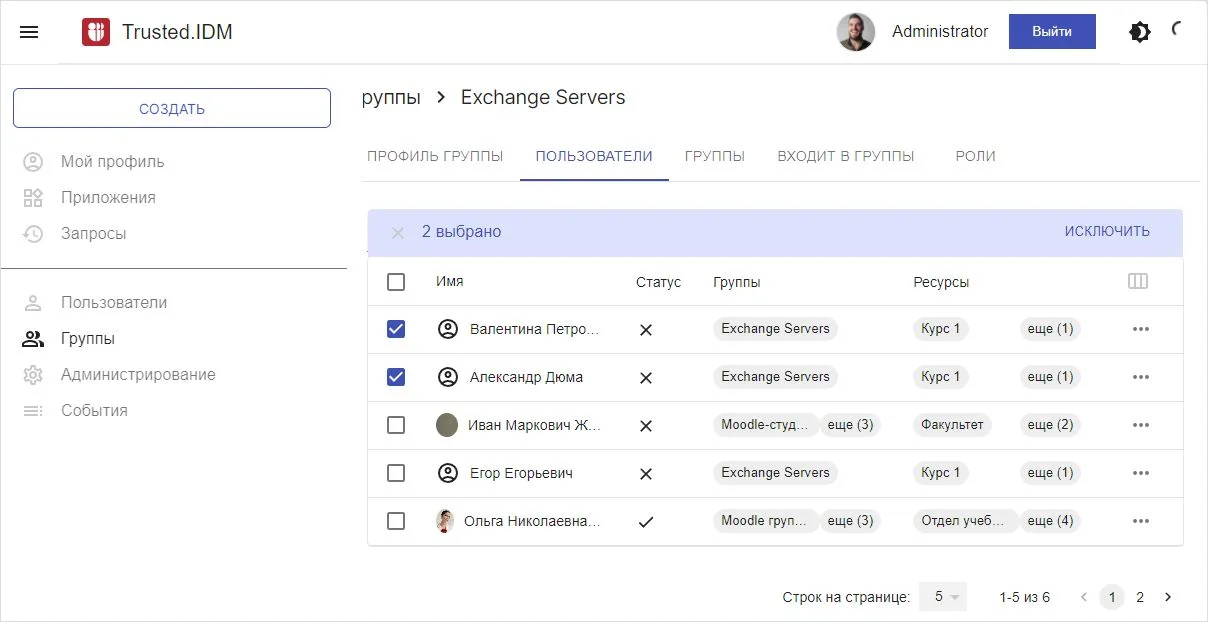
Task: Click the Administrator avatar picture
Action: coord(855,32)
